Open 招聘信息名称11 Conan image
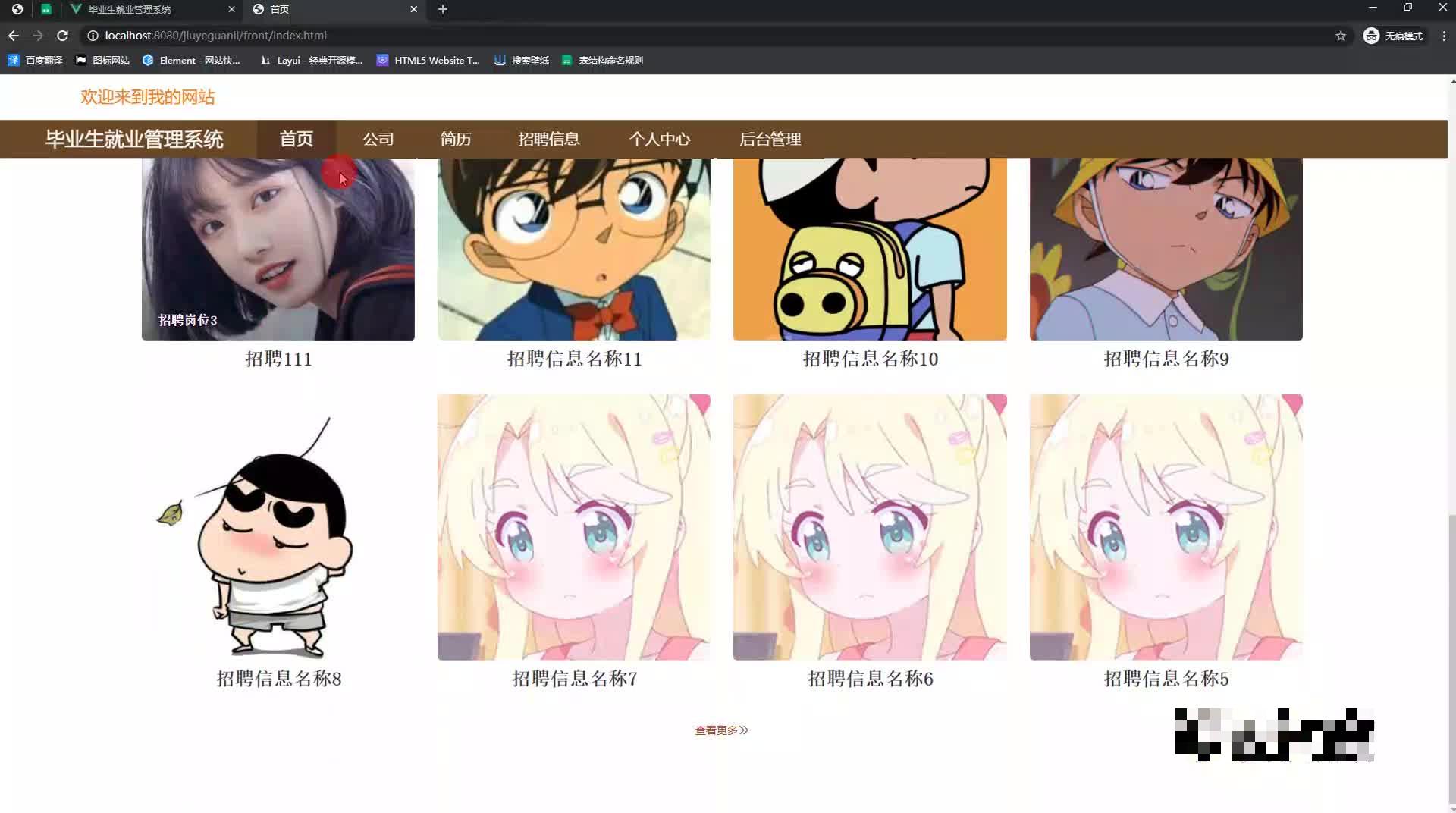The image size is (1456, 813). pos(574,249)
